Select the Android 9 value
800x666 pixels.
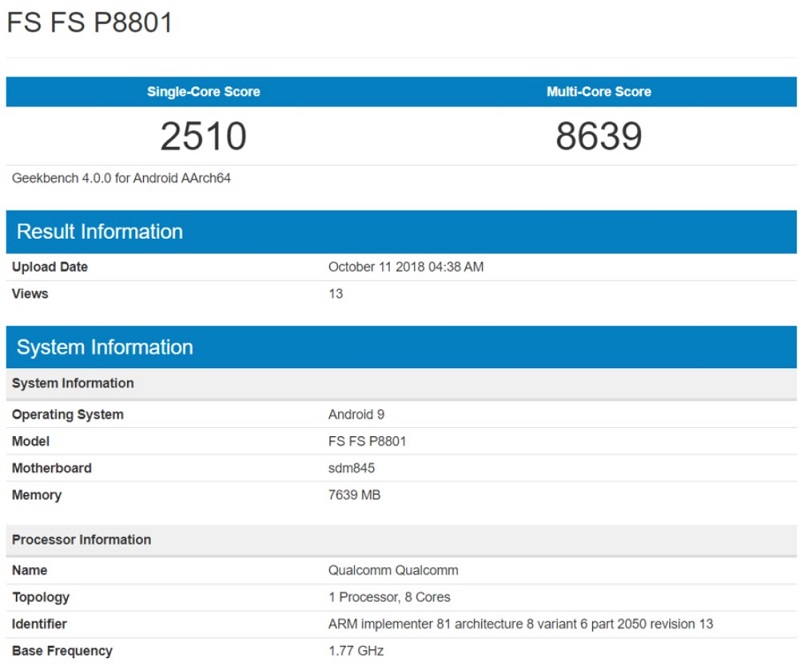point(356,414)
